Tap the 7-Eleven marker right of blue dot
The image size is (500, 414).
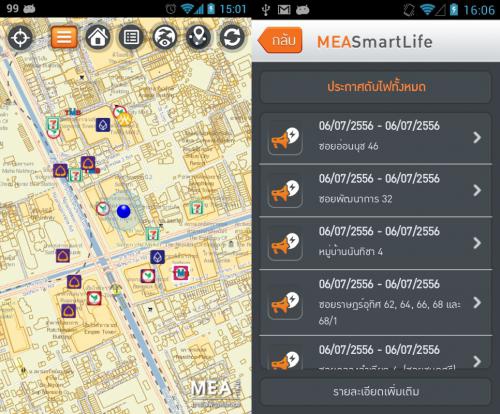coord(196,208)
